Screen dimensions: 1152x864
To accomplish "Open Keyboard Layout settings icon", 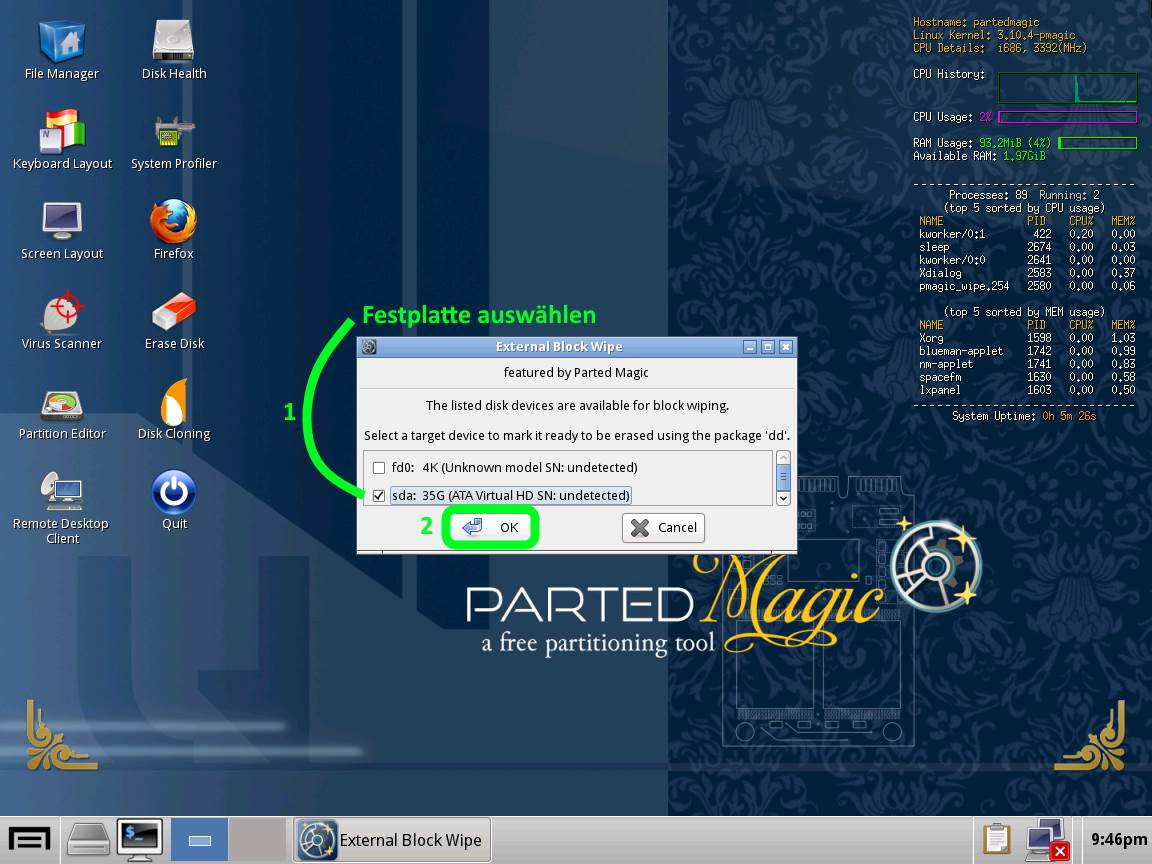I will 62,140.
